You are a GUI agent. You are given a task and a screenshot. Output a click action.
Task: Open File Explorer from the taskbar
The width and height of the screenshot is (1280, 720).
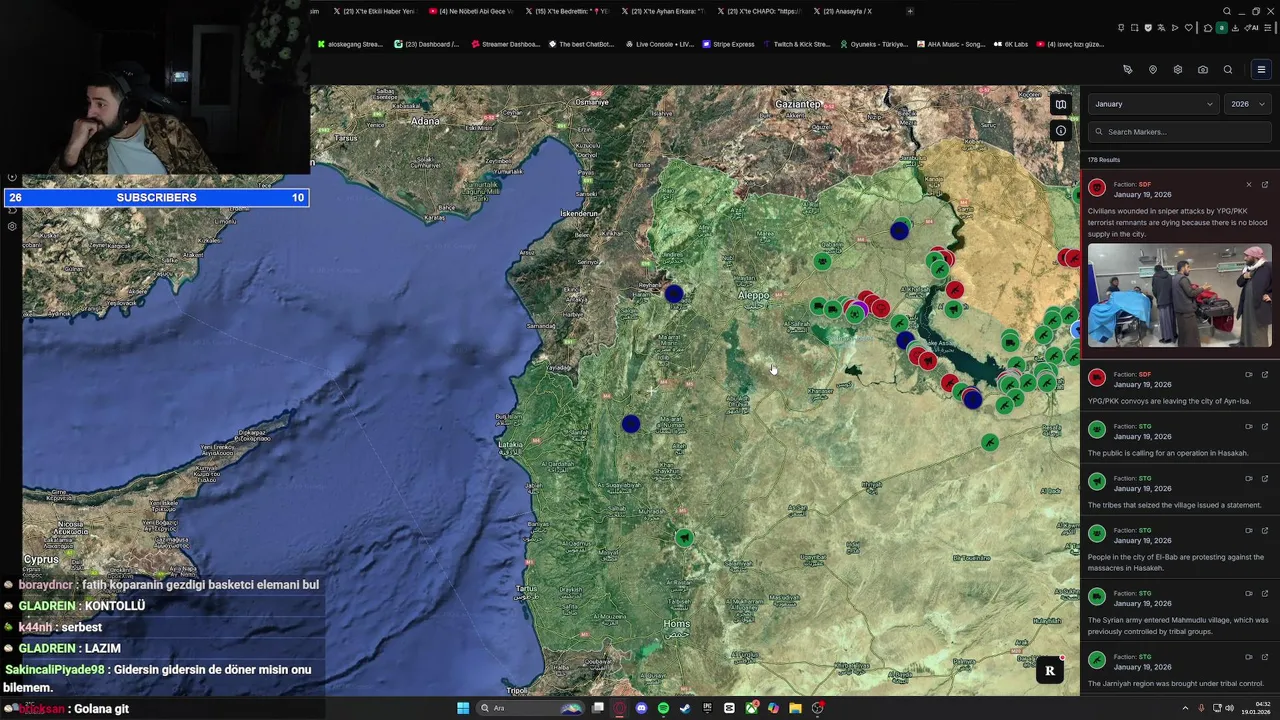[795, 708]
